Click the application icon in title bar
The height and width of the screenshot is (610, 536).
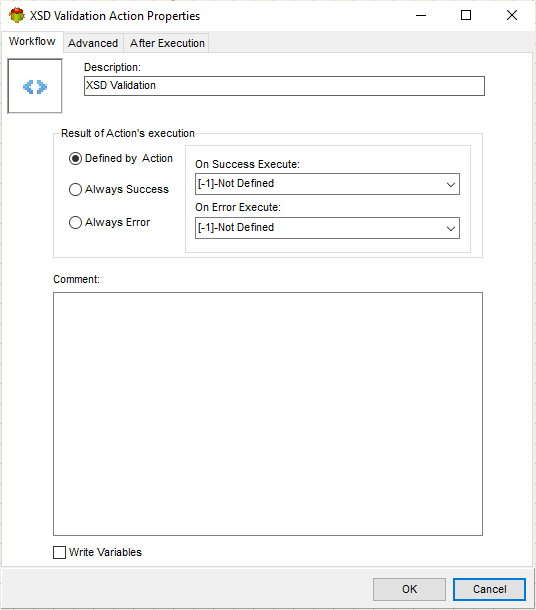point(17,16)
